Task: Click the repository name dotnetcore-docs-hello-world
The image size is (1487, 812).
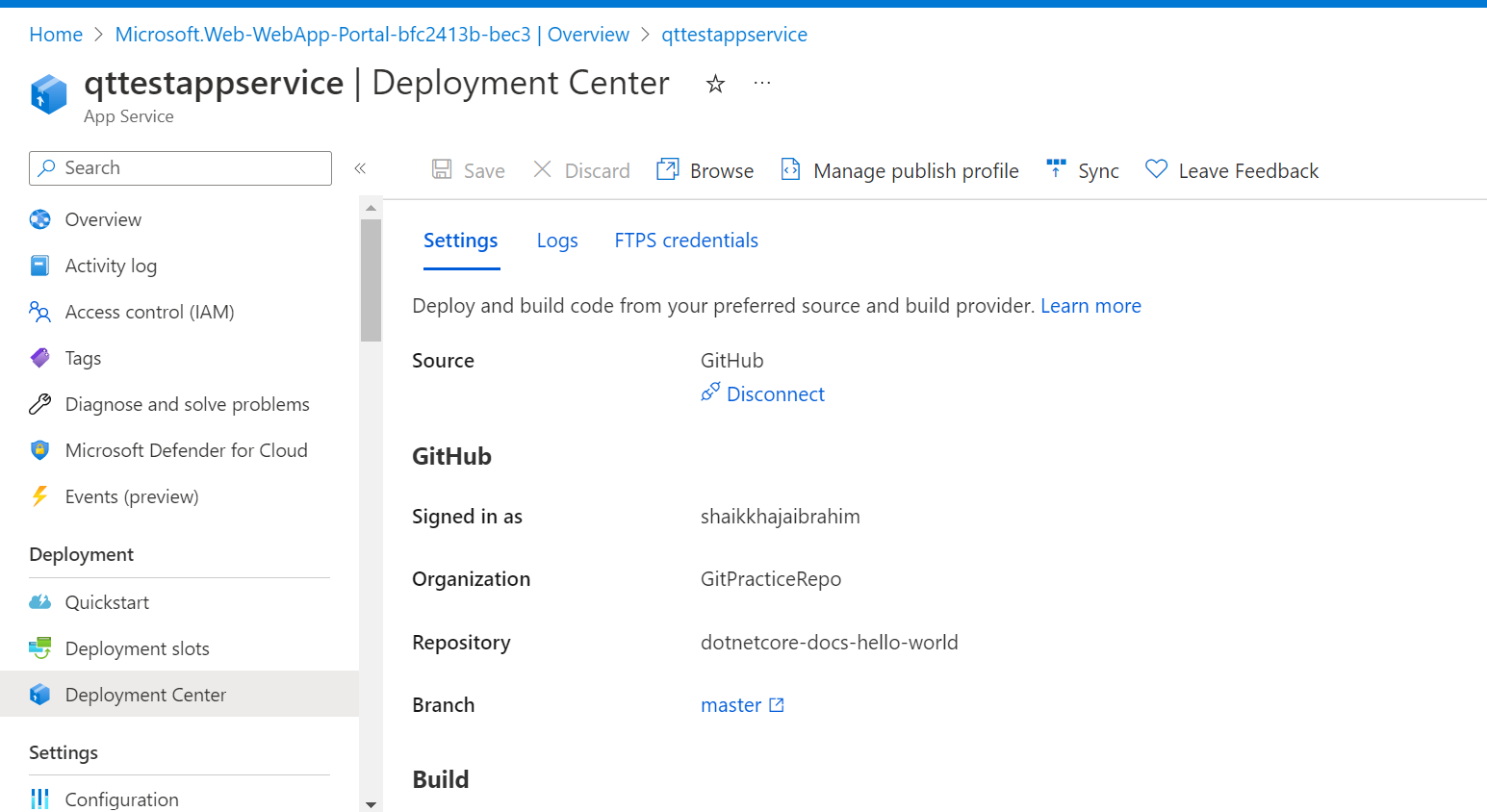Action: point(830,643)
